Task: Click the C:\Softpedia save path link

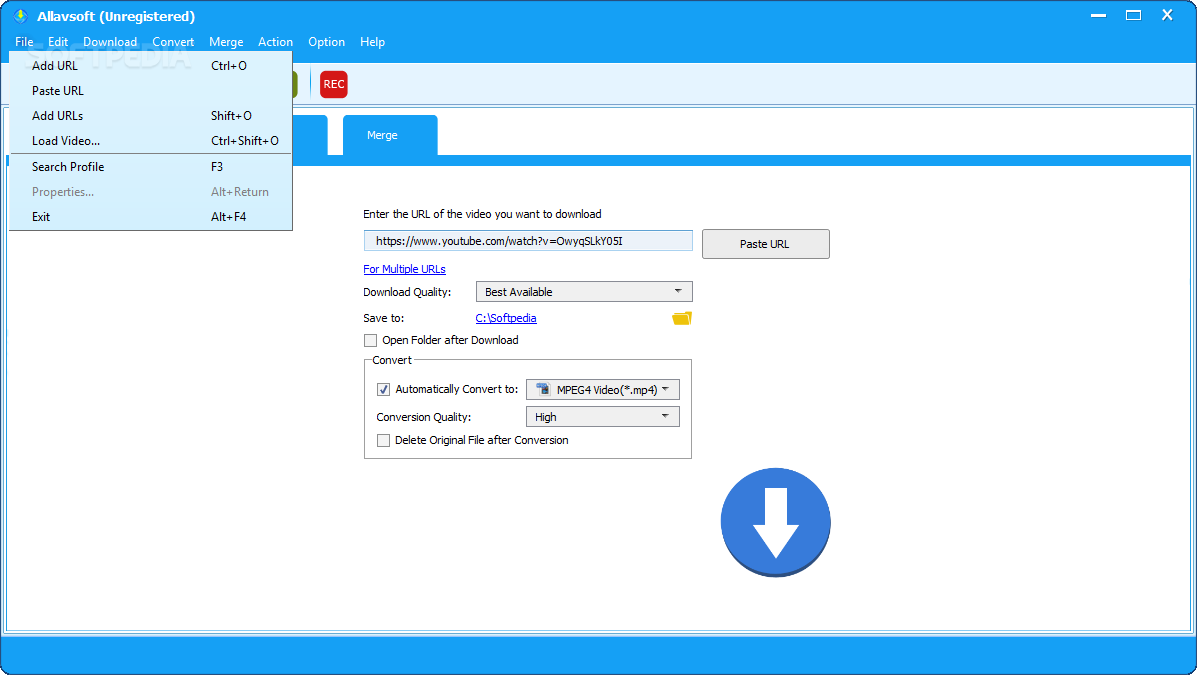Action: tap(506, 318)
